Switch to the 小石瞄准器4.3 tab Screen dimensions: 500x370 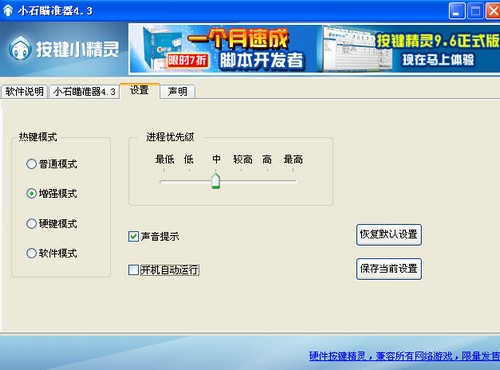click(84, 91)
